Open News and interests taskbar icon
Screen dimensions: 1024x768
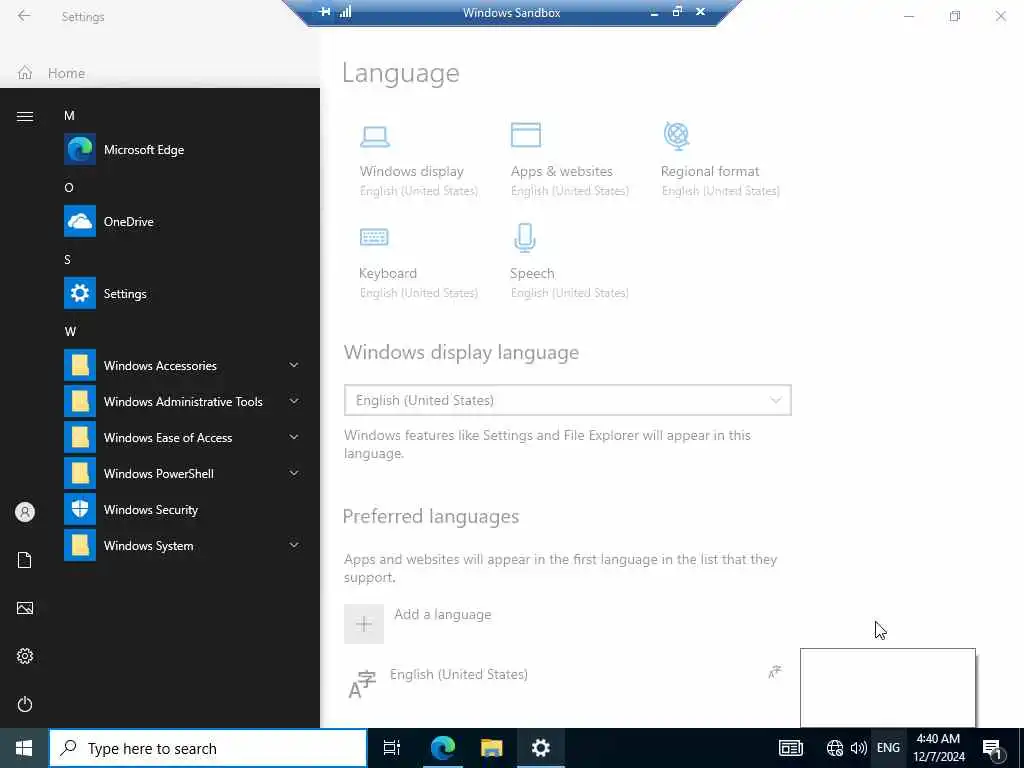coord(790,748)
